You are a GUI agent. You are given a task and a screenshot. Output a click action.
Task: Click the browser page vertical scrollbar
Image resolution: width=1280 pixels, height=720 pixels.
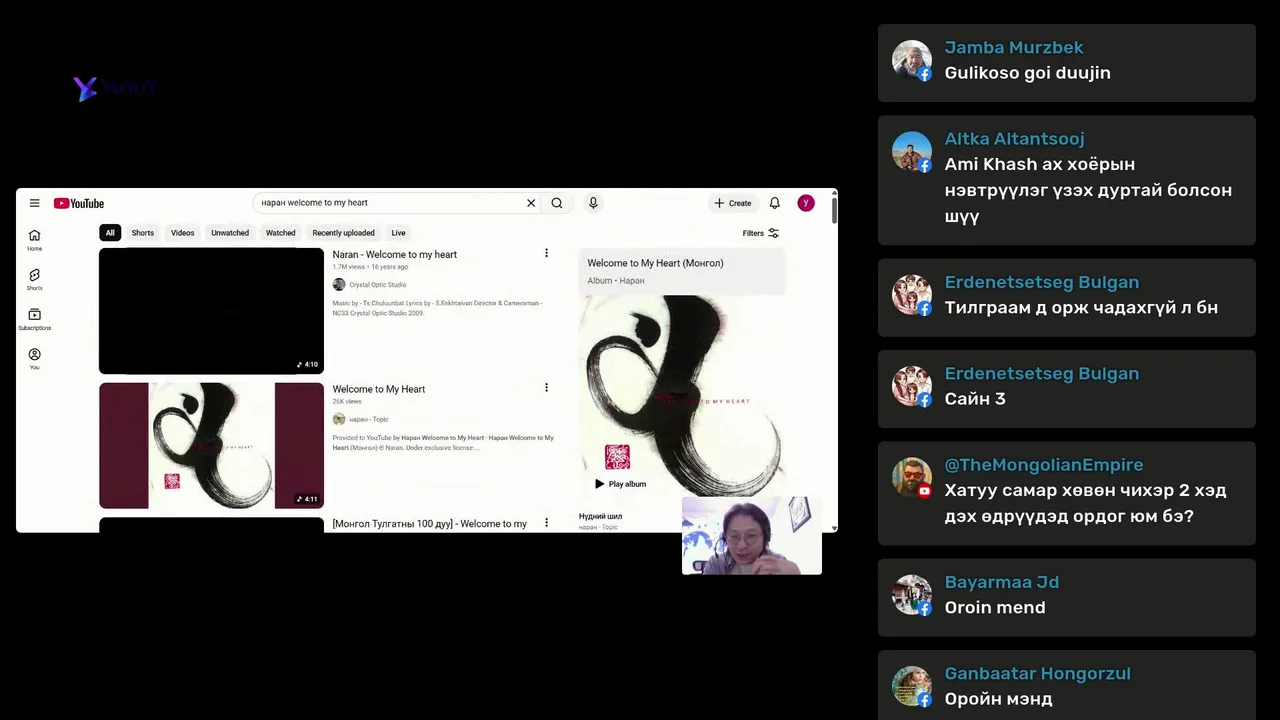834,212
